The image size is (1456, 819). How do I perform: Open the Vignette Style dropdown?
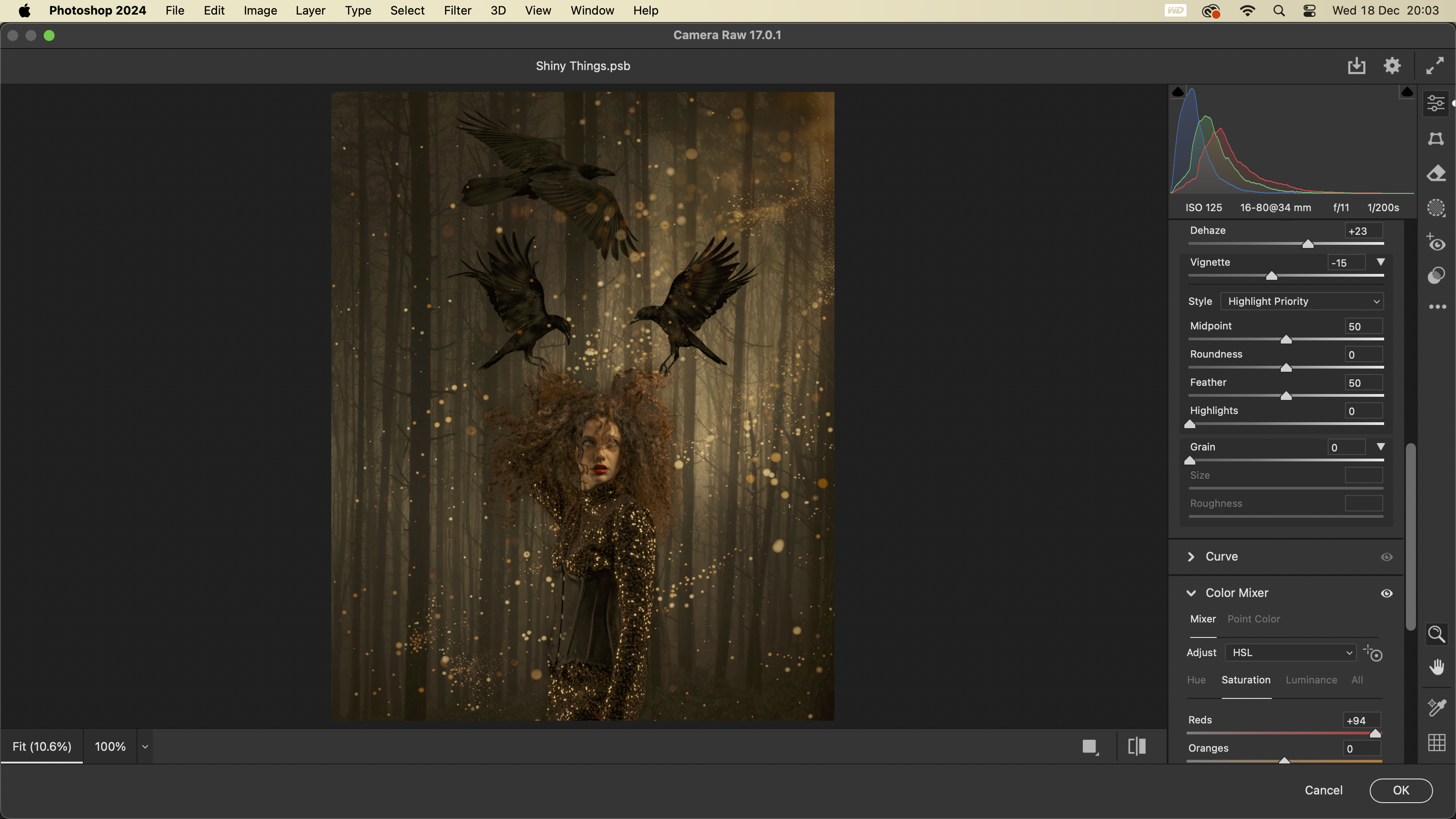[1302, 301]
